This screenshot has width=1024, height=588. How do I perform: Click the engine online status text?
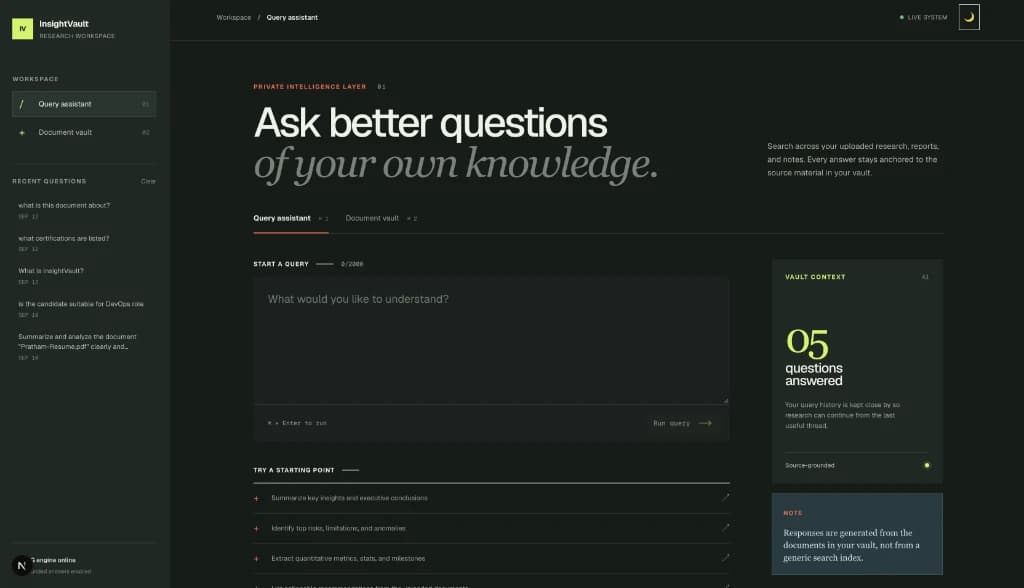(x=55, y=560)
